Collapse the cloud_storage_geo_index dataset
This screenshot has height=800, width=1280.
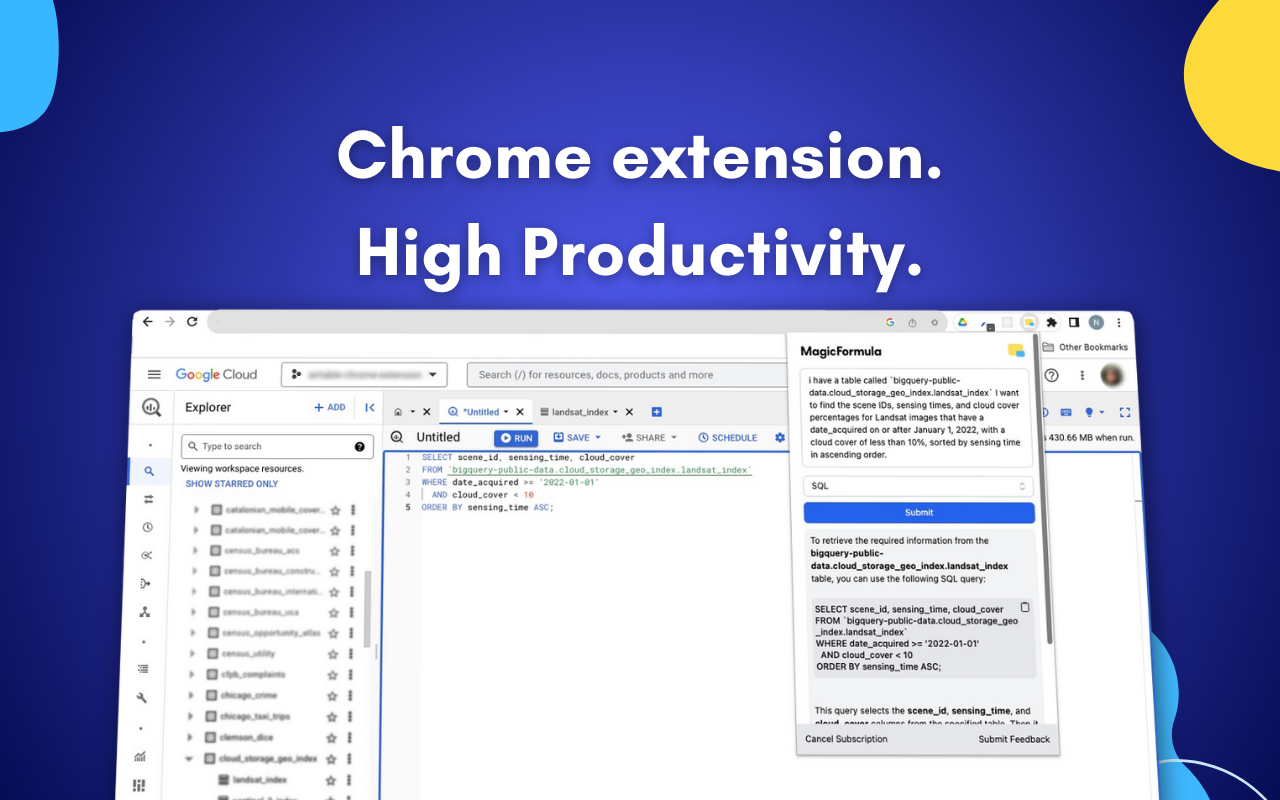point(189,759)
